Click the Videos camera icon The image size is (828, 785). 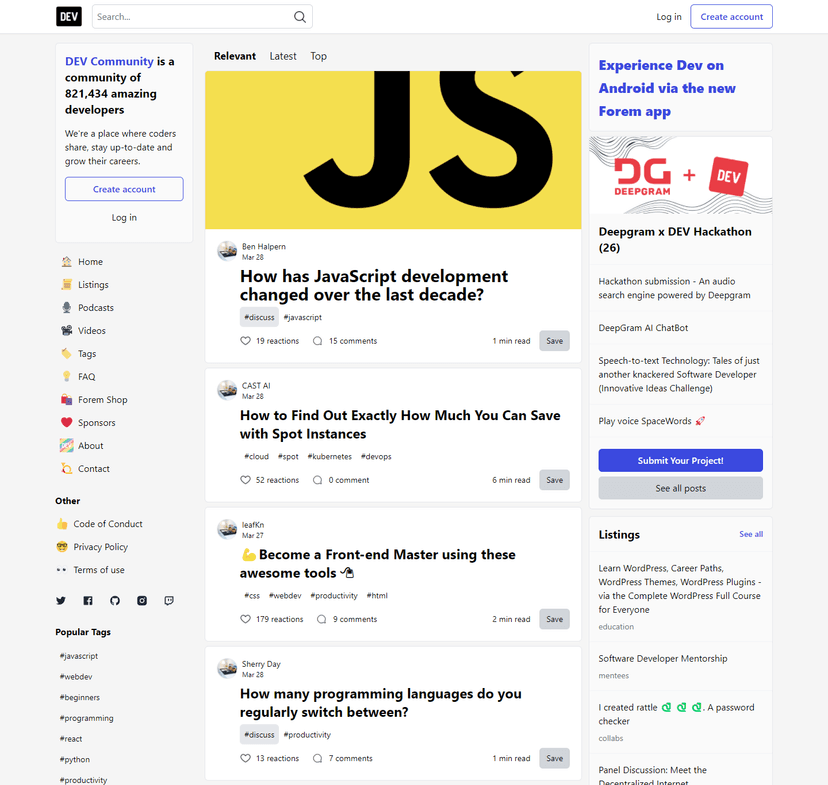click(x=67, y=331)
